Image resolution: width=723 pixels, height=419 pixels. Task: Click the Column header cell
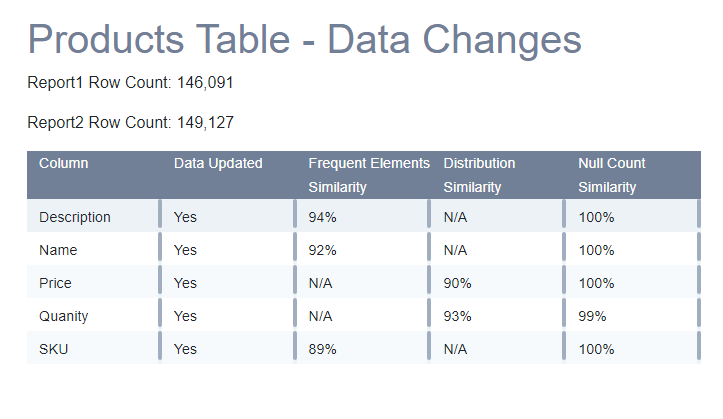click(x=64, y=163)
